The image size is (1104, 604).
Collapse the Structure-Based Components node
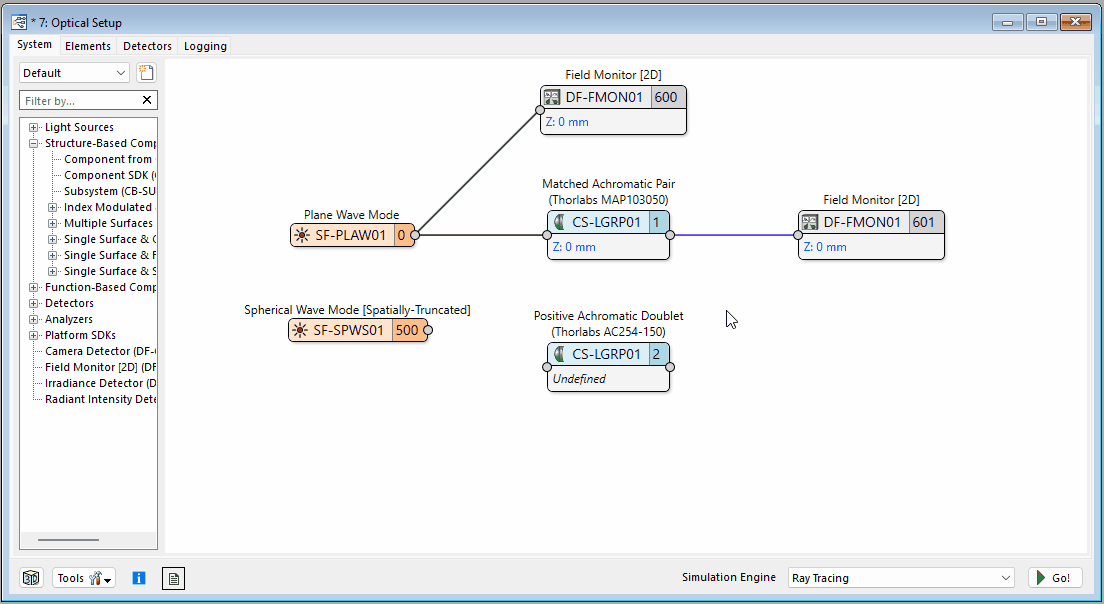coord(34,143)
